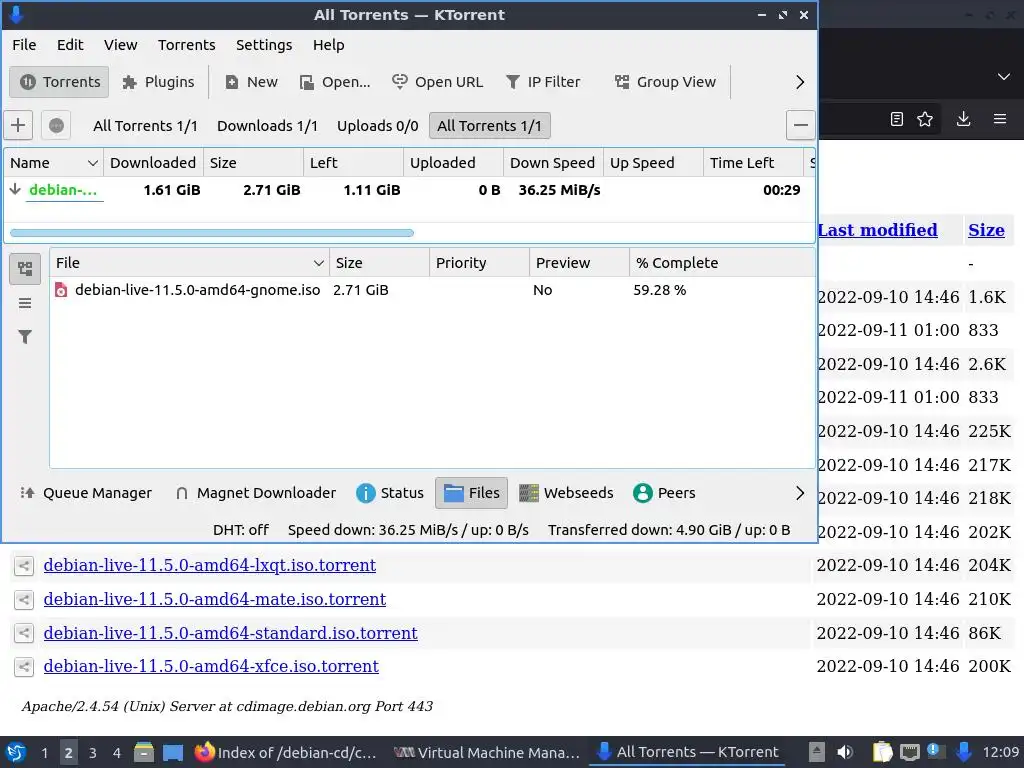The height and width of the screenshot is (768, 1024).
Task: Click New torrent toolbar button
Action: (251, 82)
